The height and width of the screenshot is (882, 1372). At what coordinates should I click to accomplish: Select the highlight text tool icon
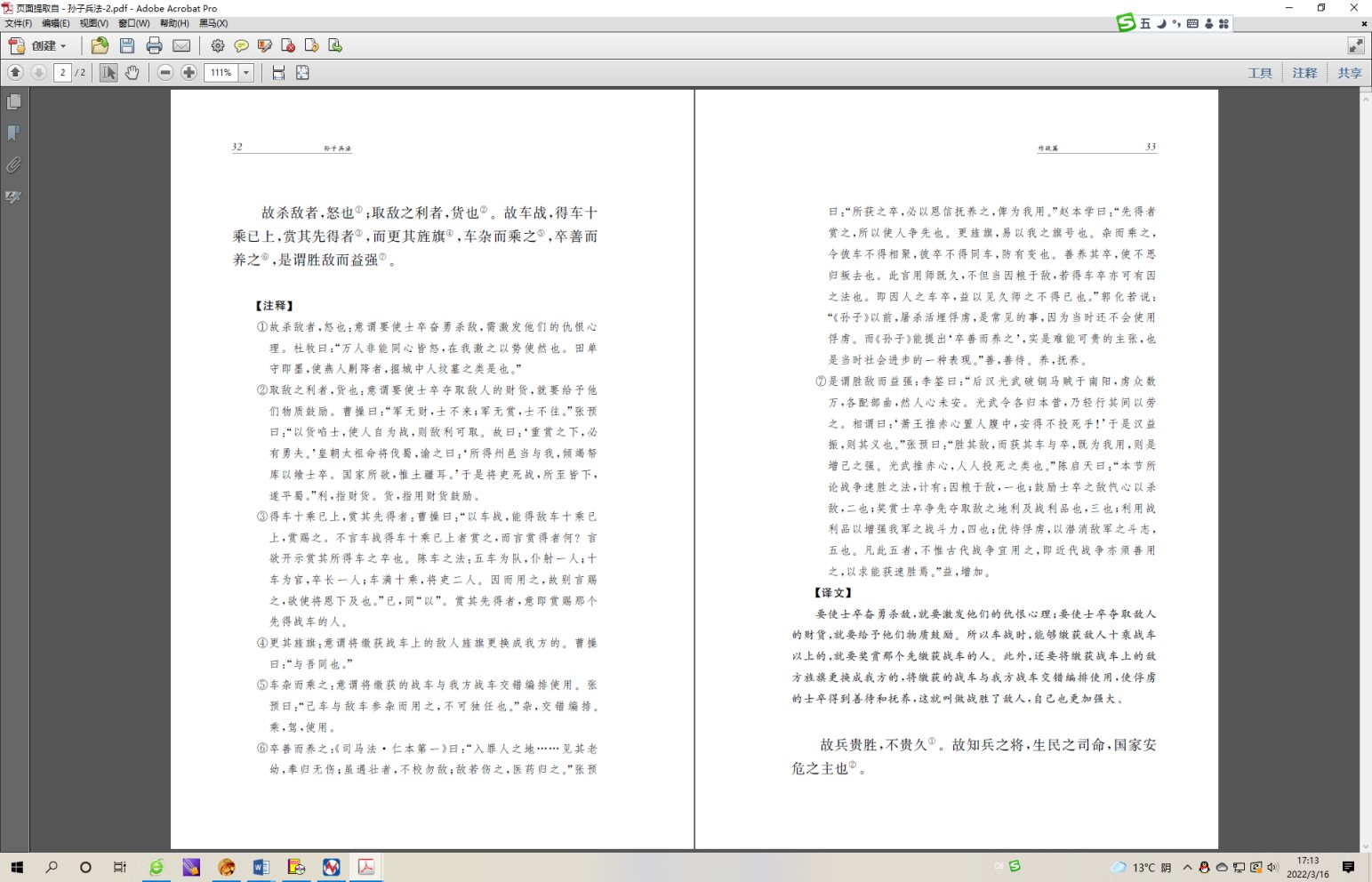(265, 45)
